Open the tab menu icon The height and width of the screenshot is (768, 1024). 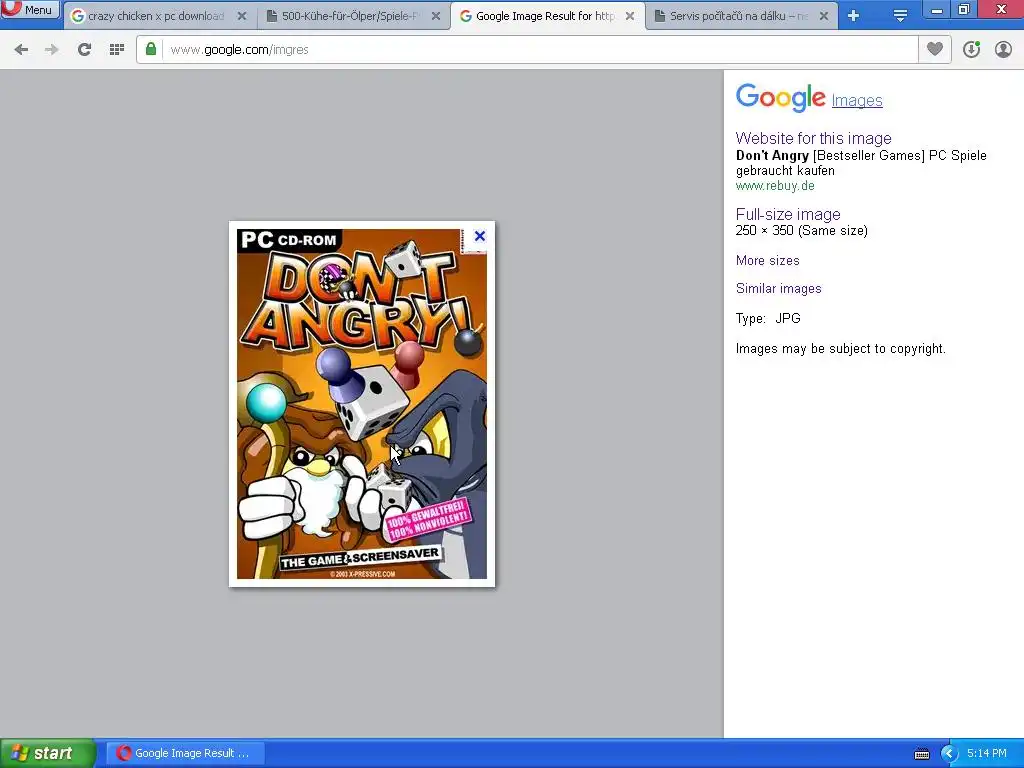tap(901, 16)
